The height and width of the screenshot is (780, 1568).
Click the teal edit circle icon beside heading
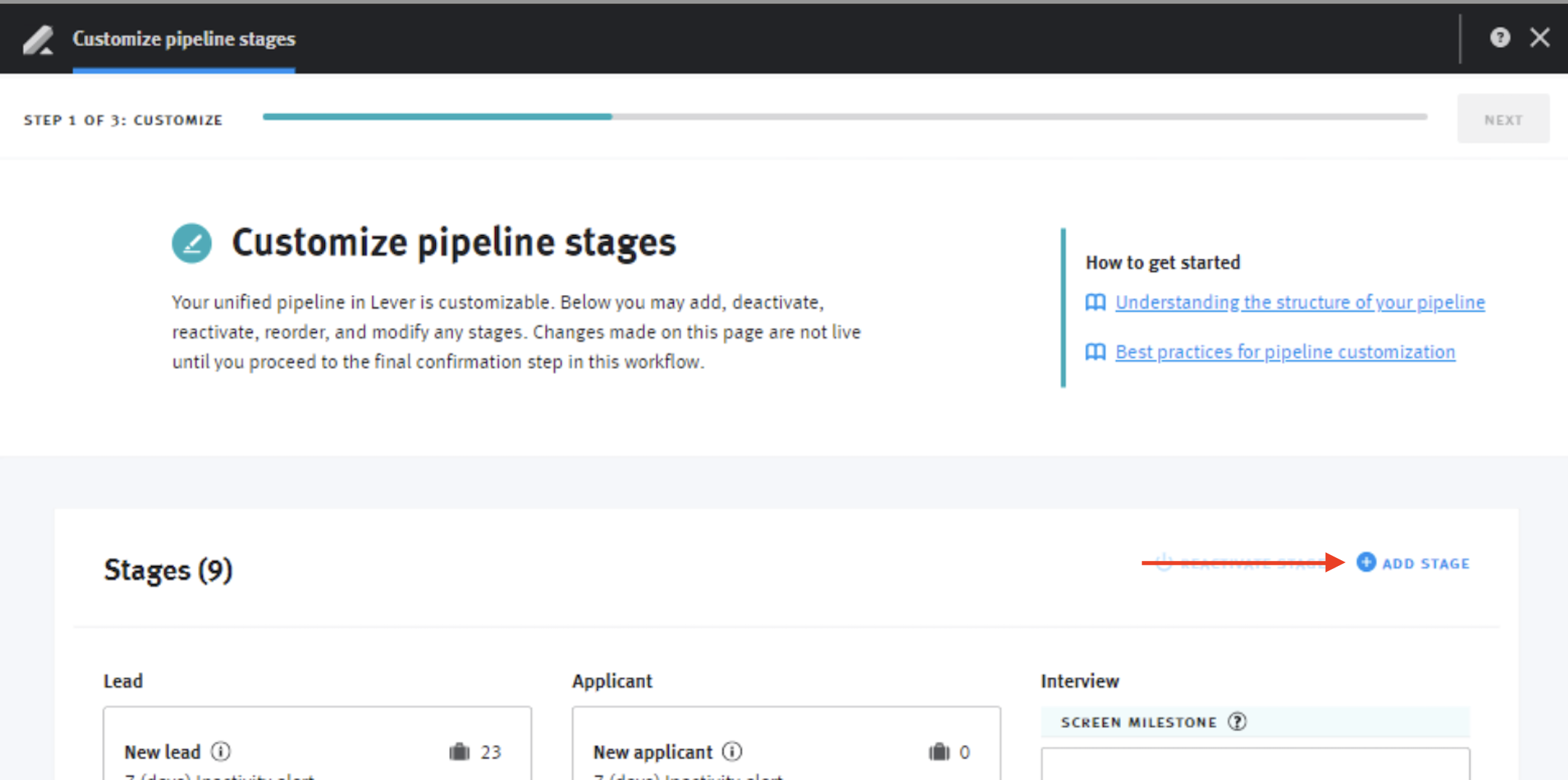(192, 243)
